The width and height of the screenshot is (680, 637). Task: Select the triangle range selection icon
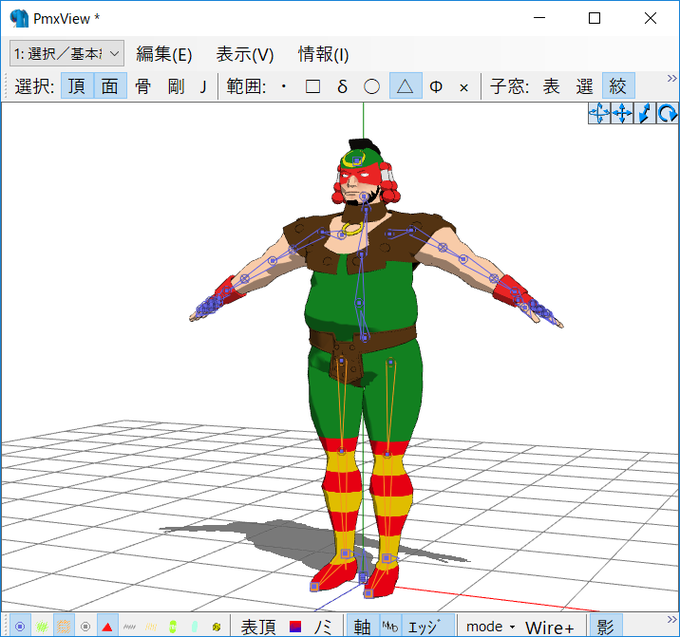point(405,86)
